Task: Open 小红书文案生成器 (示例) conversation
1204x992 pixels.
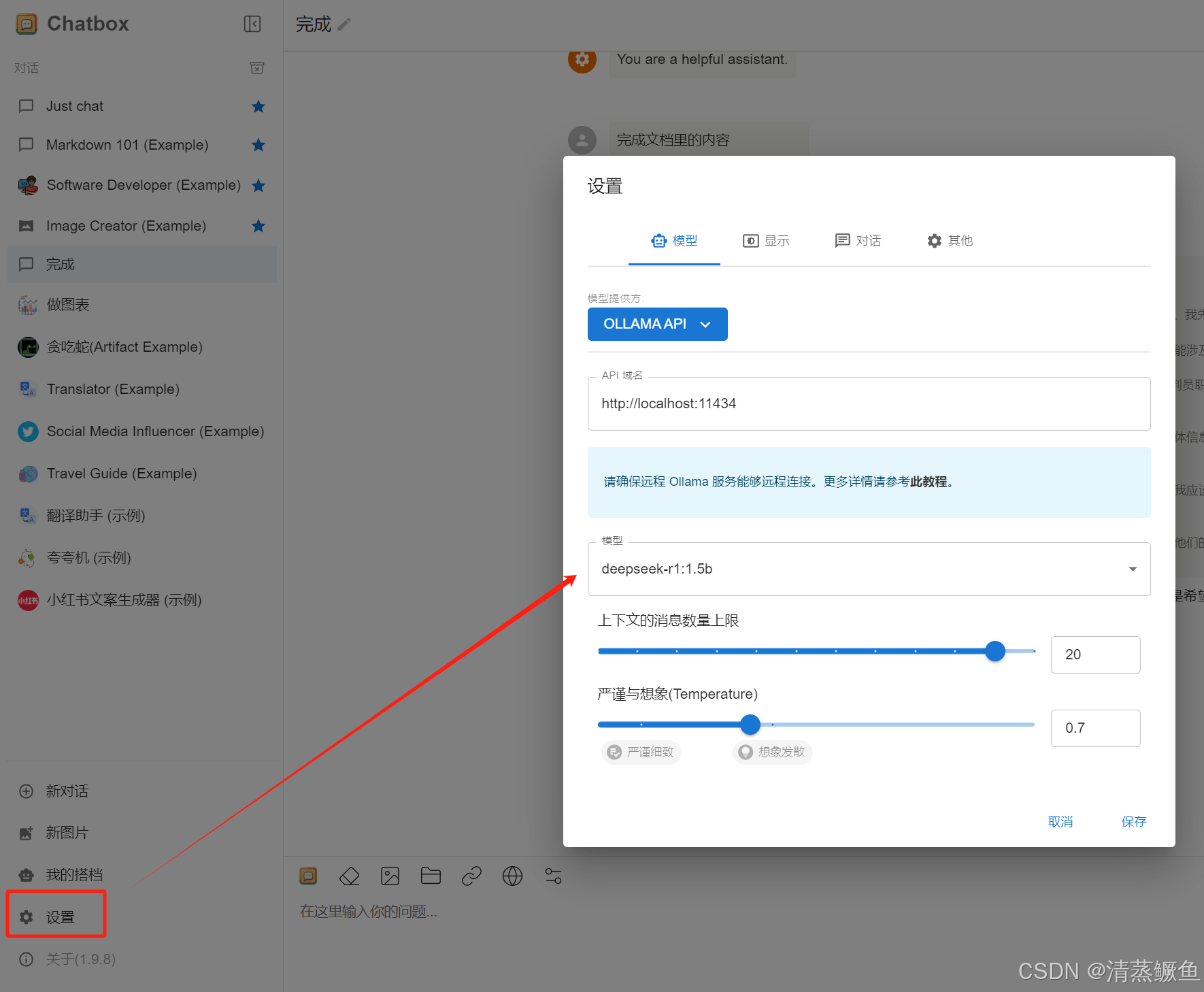Action: coord(141,600)
